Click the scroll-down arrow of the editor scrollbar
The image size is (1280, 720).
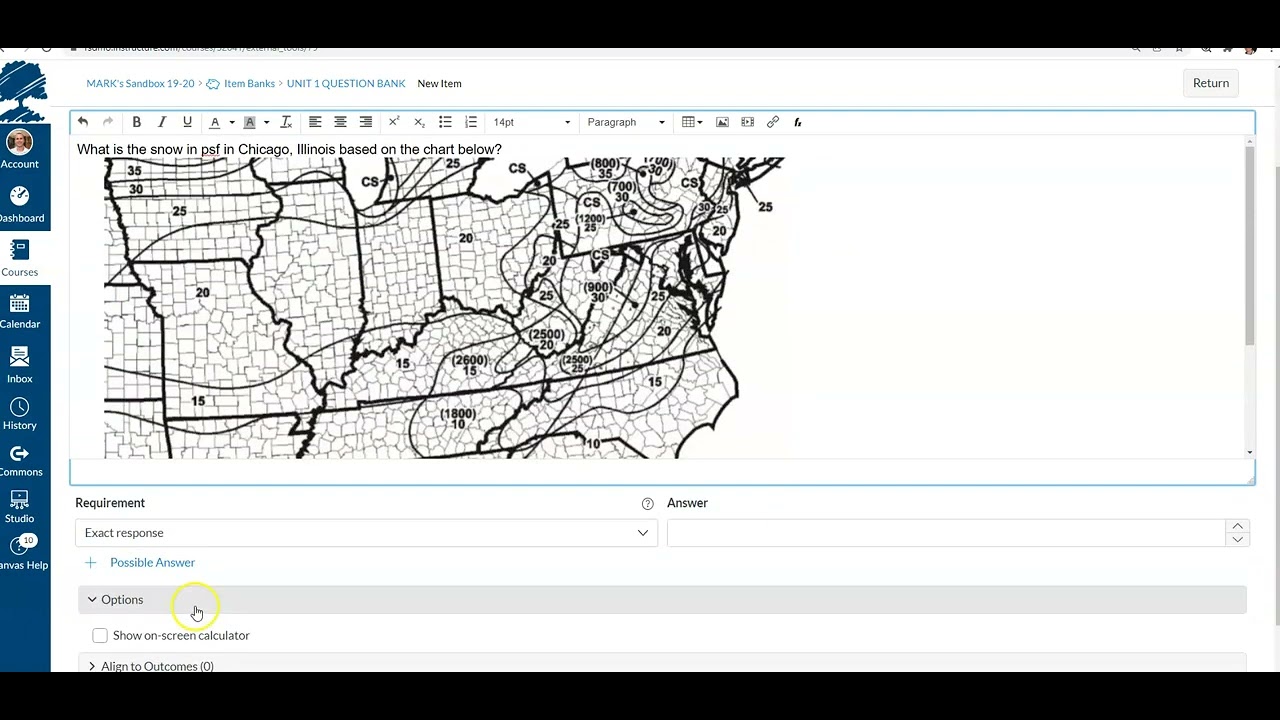coord(1249,453)
